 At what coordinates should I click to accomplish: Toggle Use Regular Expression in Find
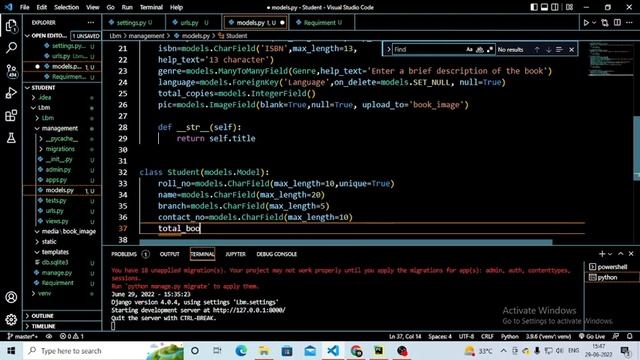490,49
